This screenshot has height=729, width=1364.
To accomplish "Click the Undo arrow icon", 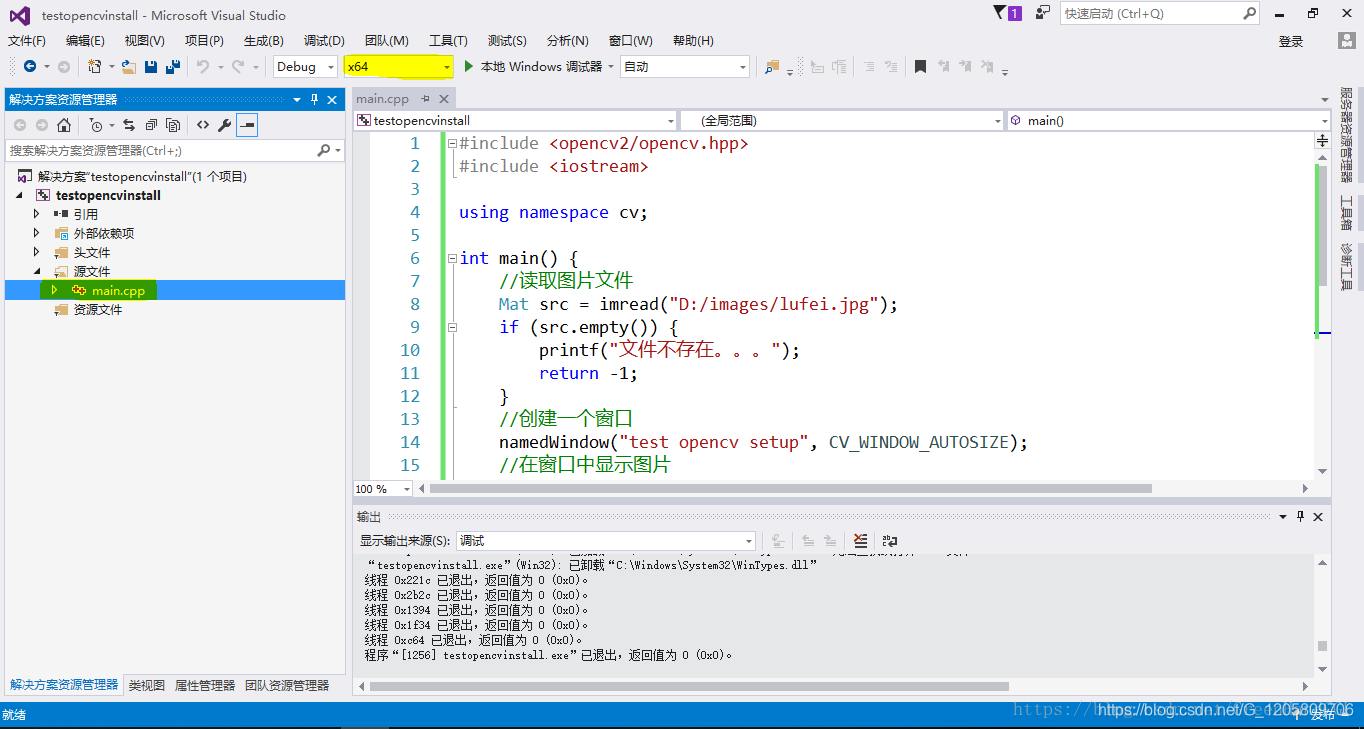I will coord(203,67).
